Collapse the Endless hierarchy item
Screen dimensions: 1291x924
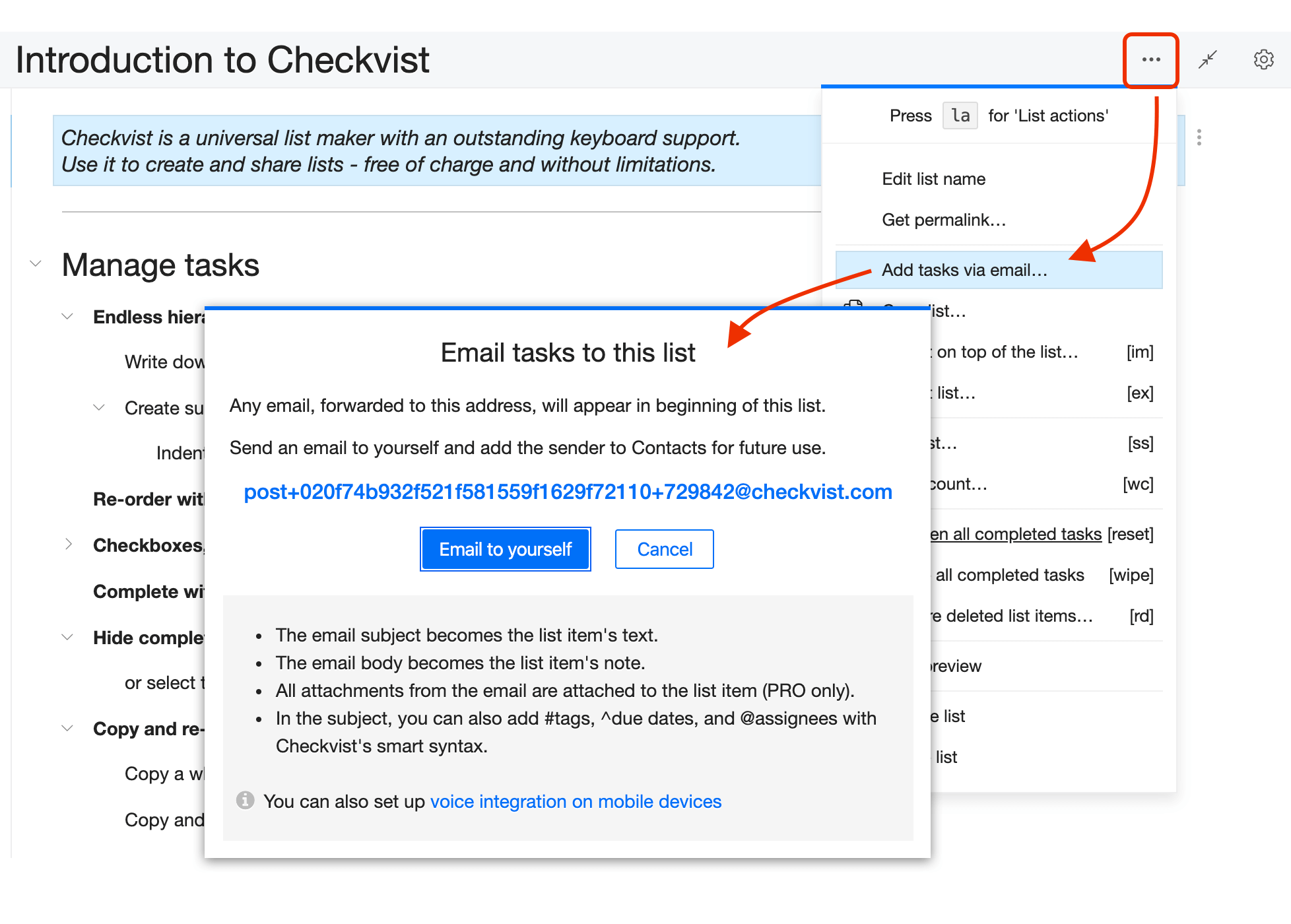click(x=67, y=316)
